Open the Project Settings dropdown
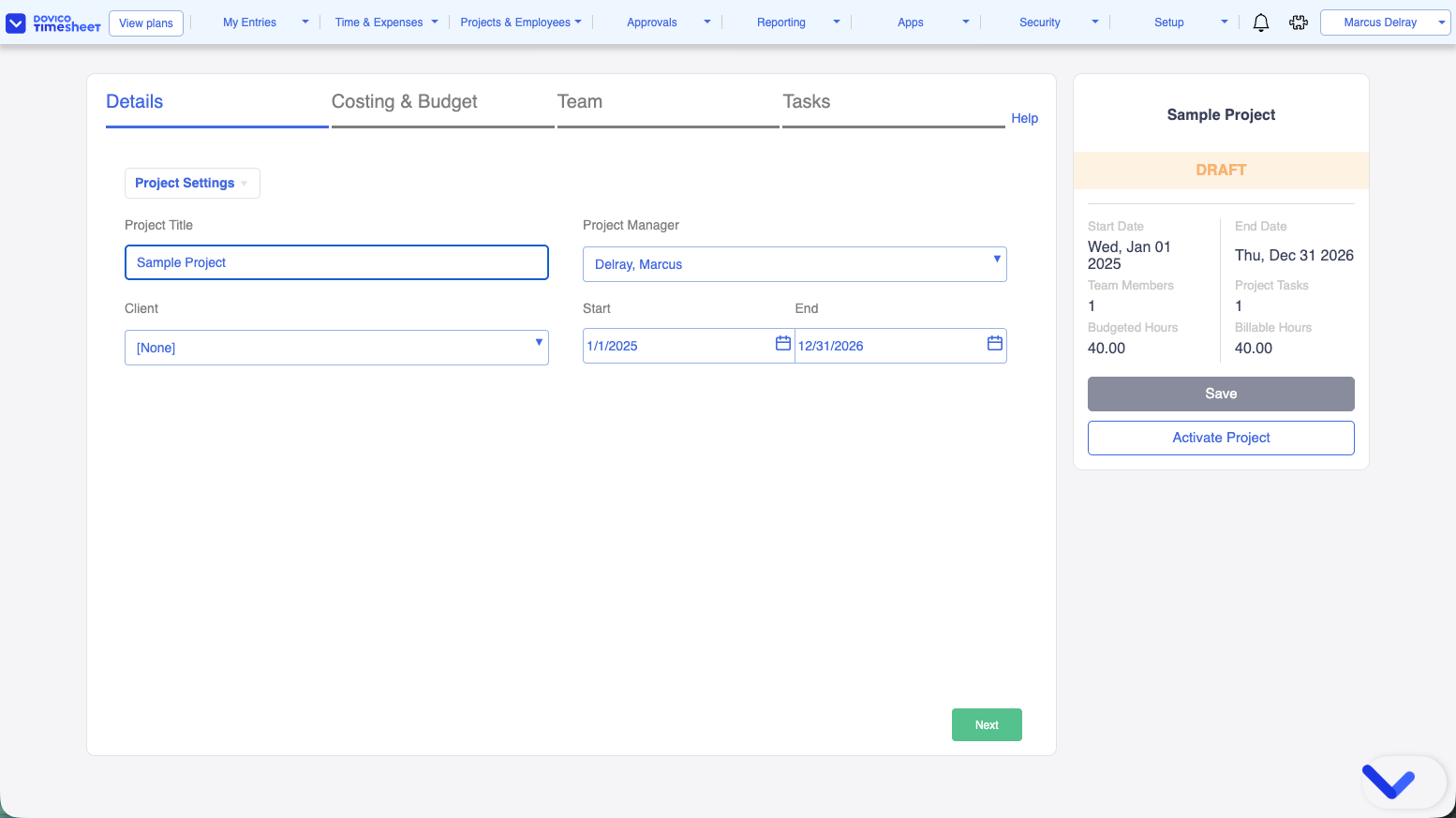Screen dimensions: 1456x818 [x=192, y=183]
